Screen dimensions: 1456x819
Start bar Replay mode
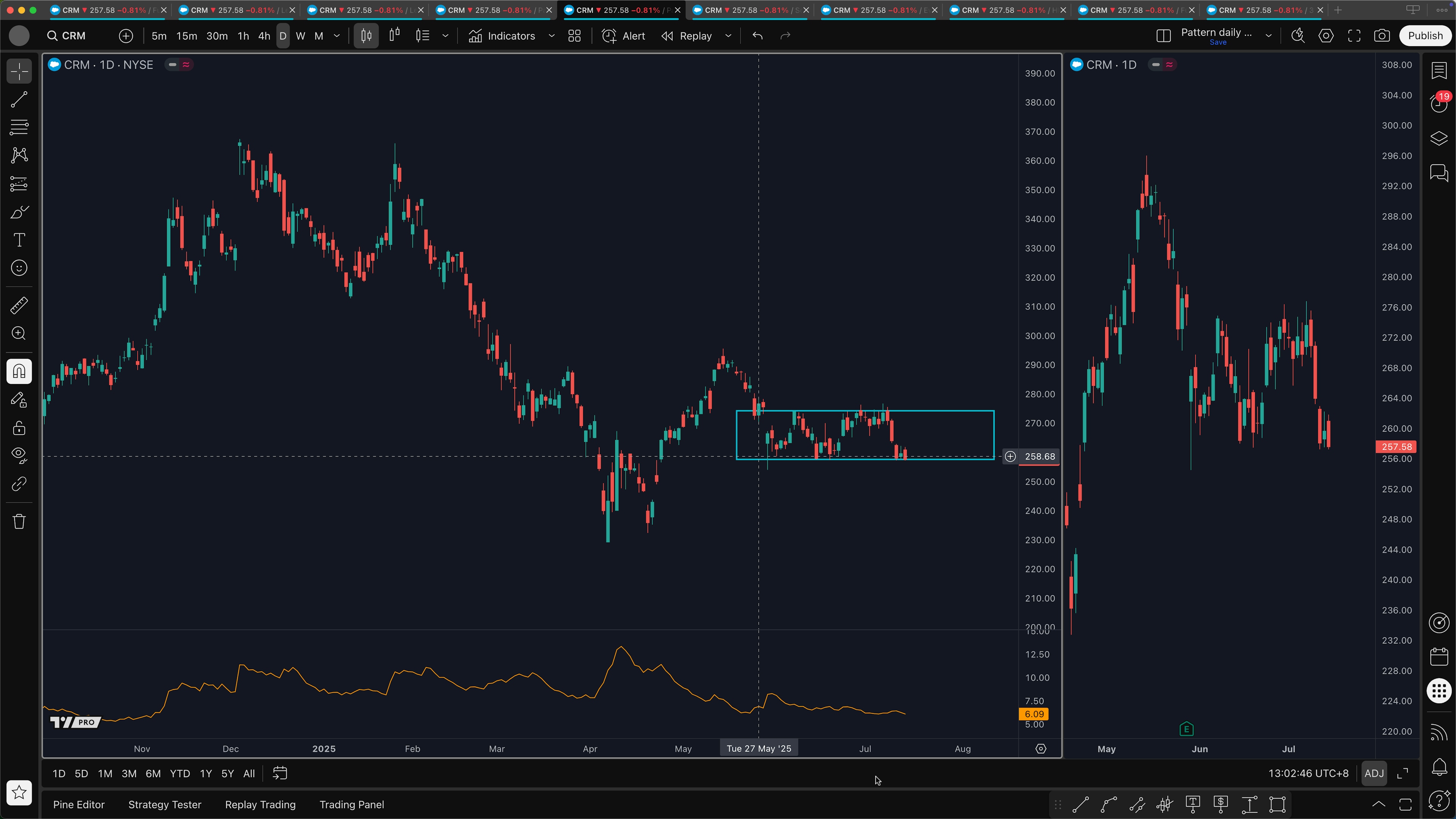687,36
